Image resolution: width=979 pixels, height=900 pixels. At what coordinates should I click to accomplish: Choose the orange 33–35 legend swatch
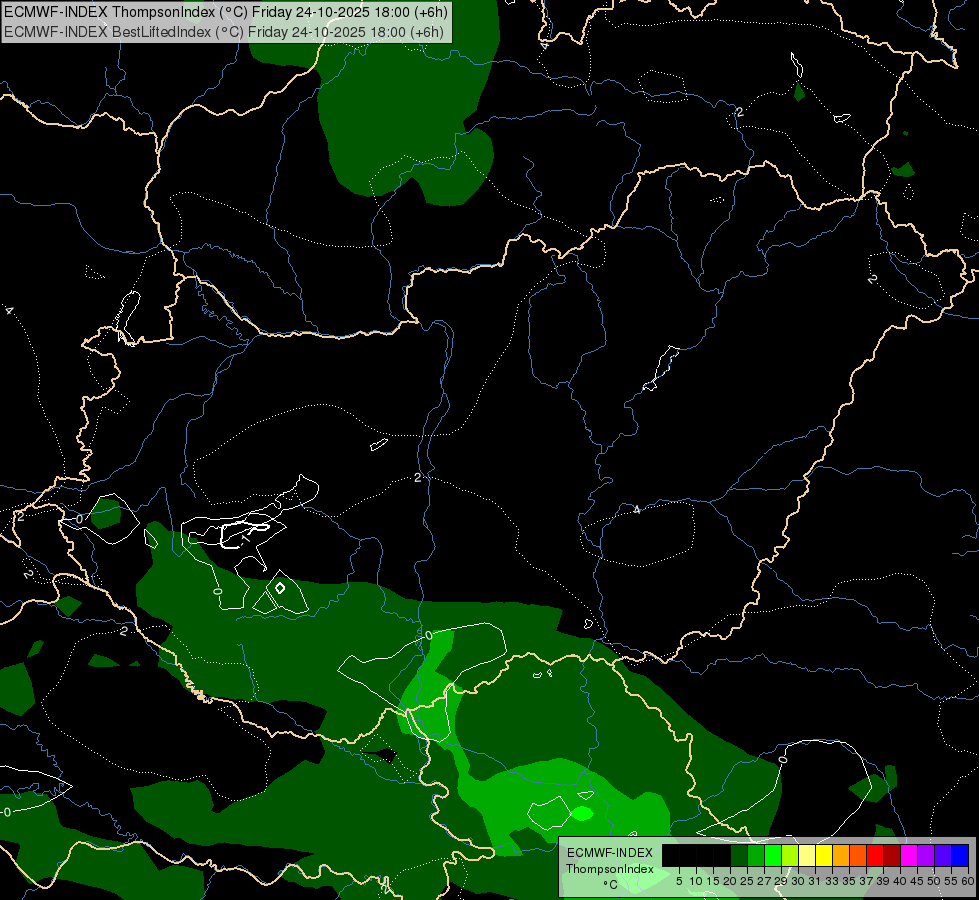pos(841,855)
